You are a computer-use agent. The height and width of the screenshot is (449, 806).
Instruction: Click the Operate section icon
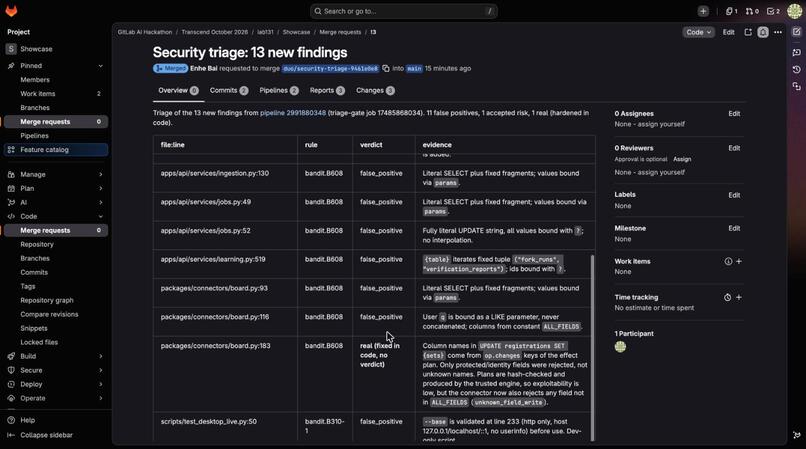11,398
